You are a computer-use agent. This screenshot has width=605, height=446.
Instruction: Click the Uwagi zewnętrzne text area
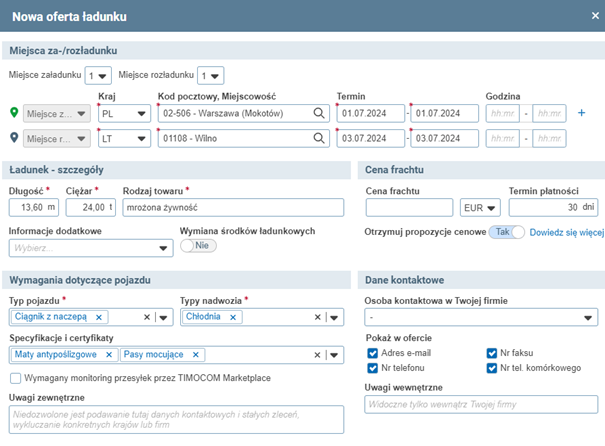click(x=176, y=419)
